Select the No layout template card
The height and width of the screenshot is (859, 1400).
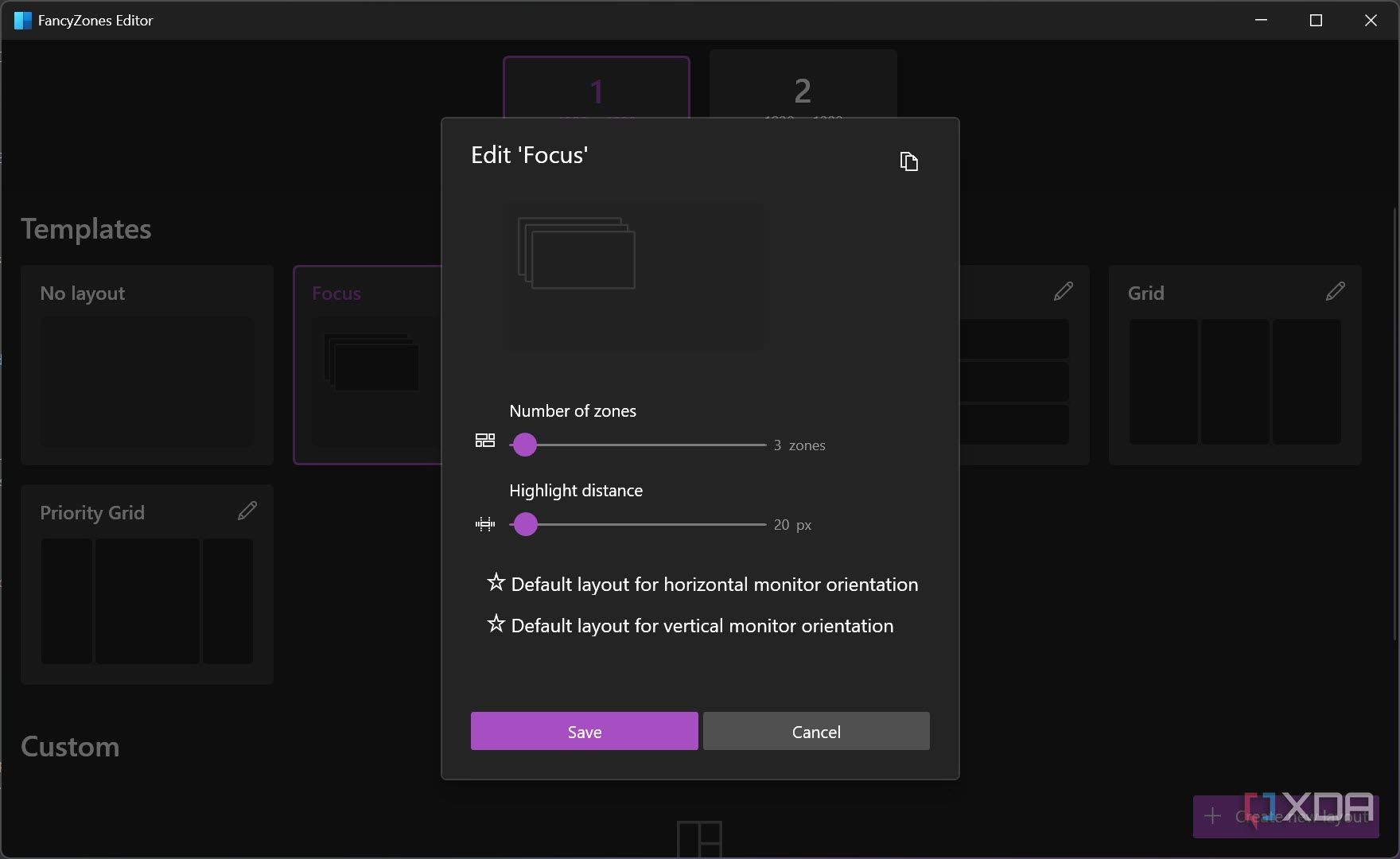pos(147,365)
